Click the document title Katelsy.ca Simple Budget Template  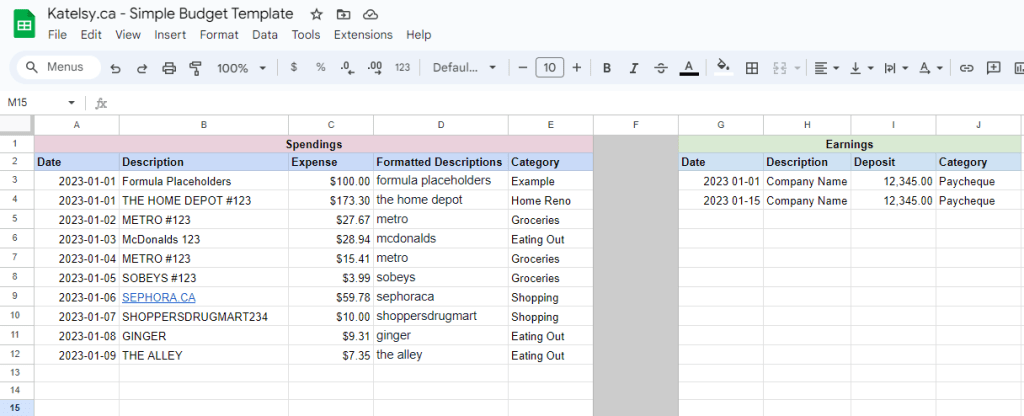click(x=170, y=14)
